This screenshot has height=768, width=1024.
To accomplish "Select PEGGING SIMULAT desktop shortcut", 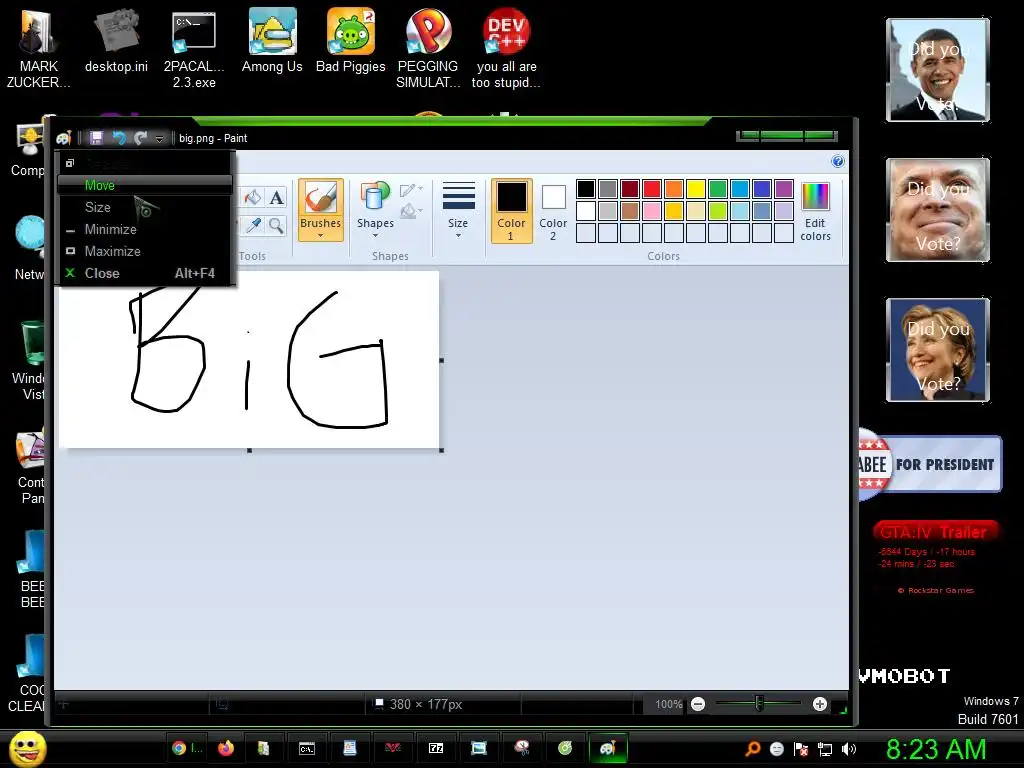I will click(x=428, y=49).
